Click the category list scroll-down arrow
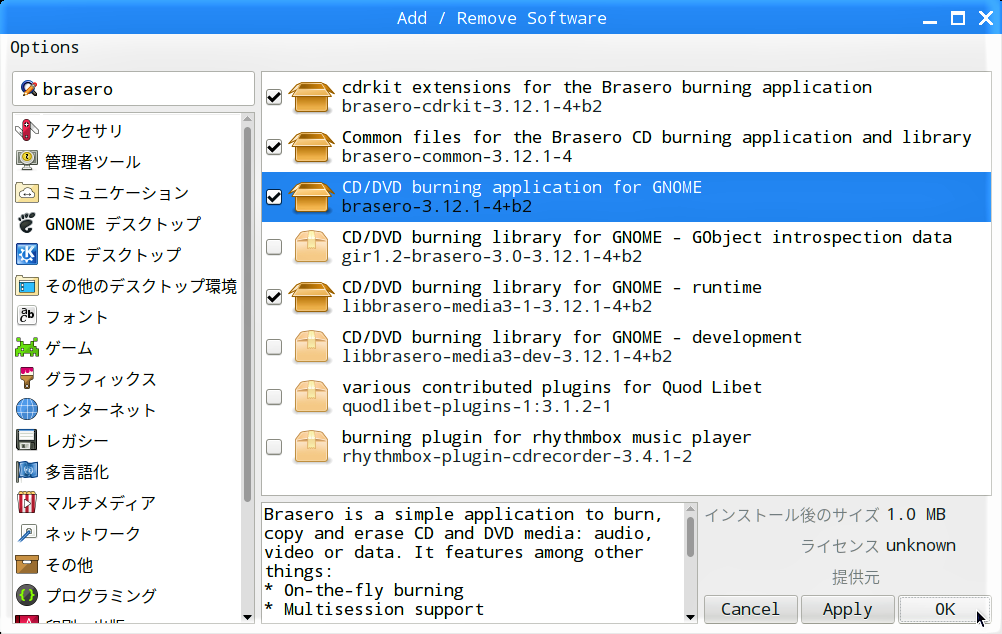Viewport: 1002px width, 634px height. click(248, 617)
